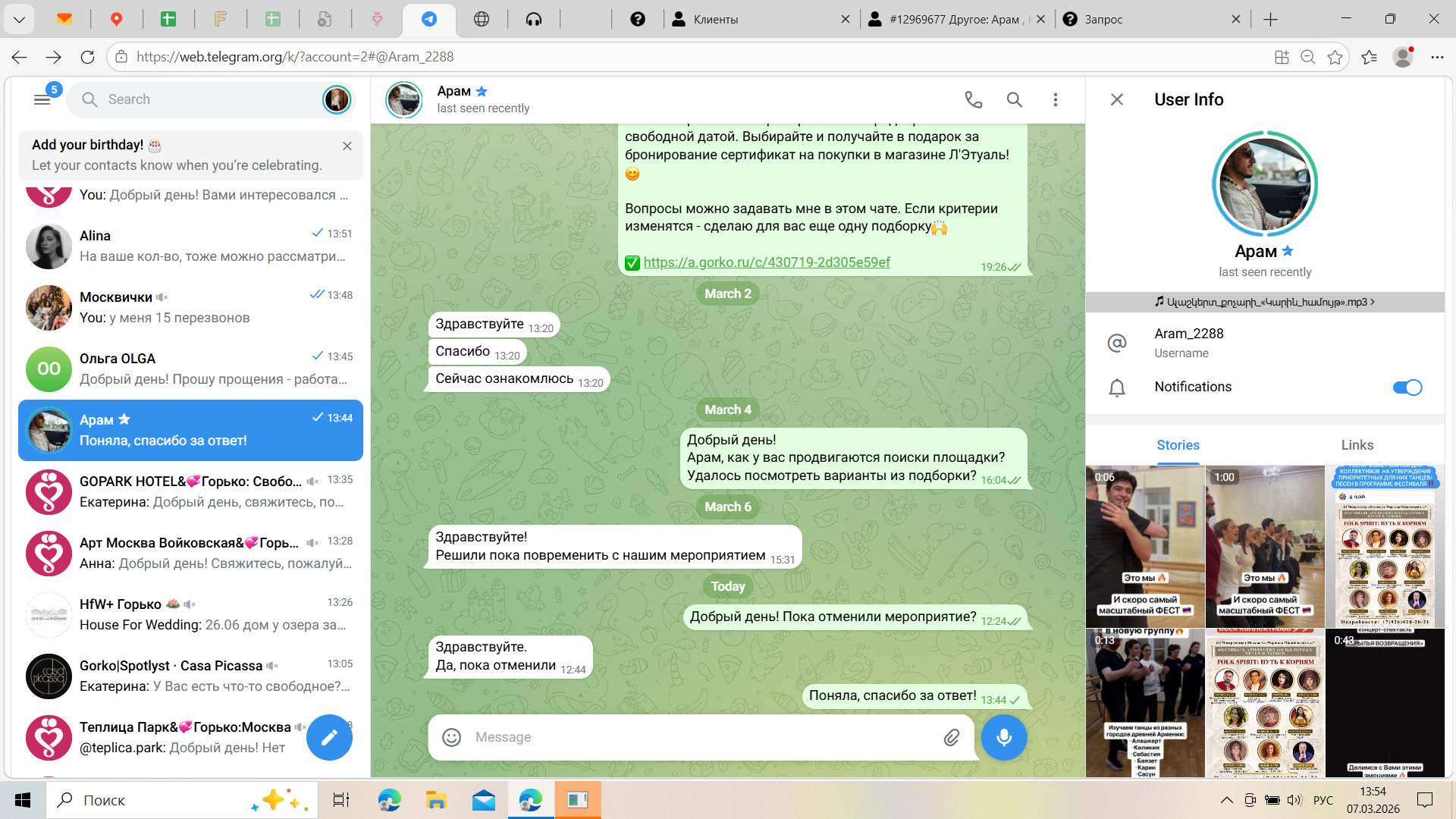Search within the Арам chat
Screen dimensions: 1456x819
[x=1014, y=99]
